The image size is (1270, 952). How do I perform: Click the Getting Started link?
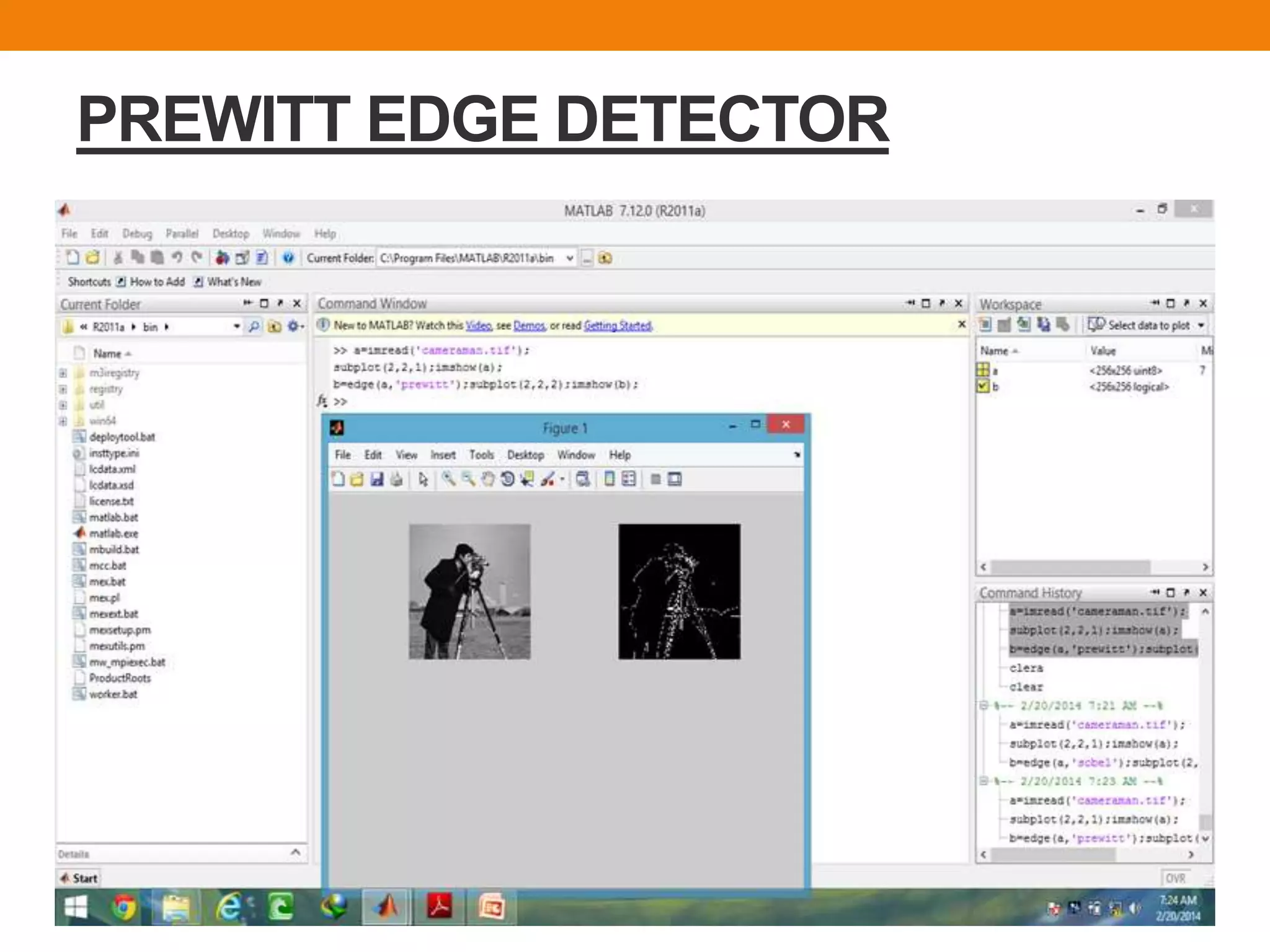tap(618, 325)
